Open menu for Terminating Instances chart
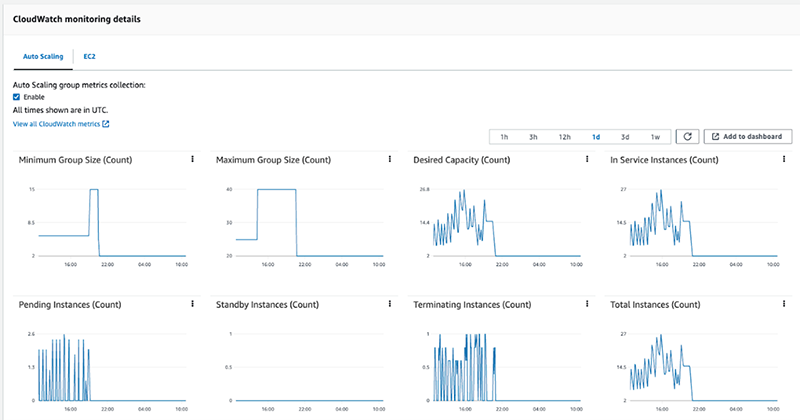This screenshot has height=420, width=800. [587, 304]
